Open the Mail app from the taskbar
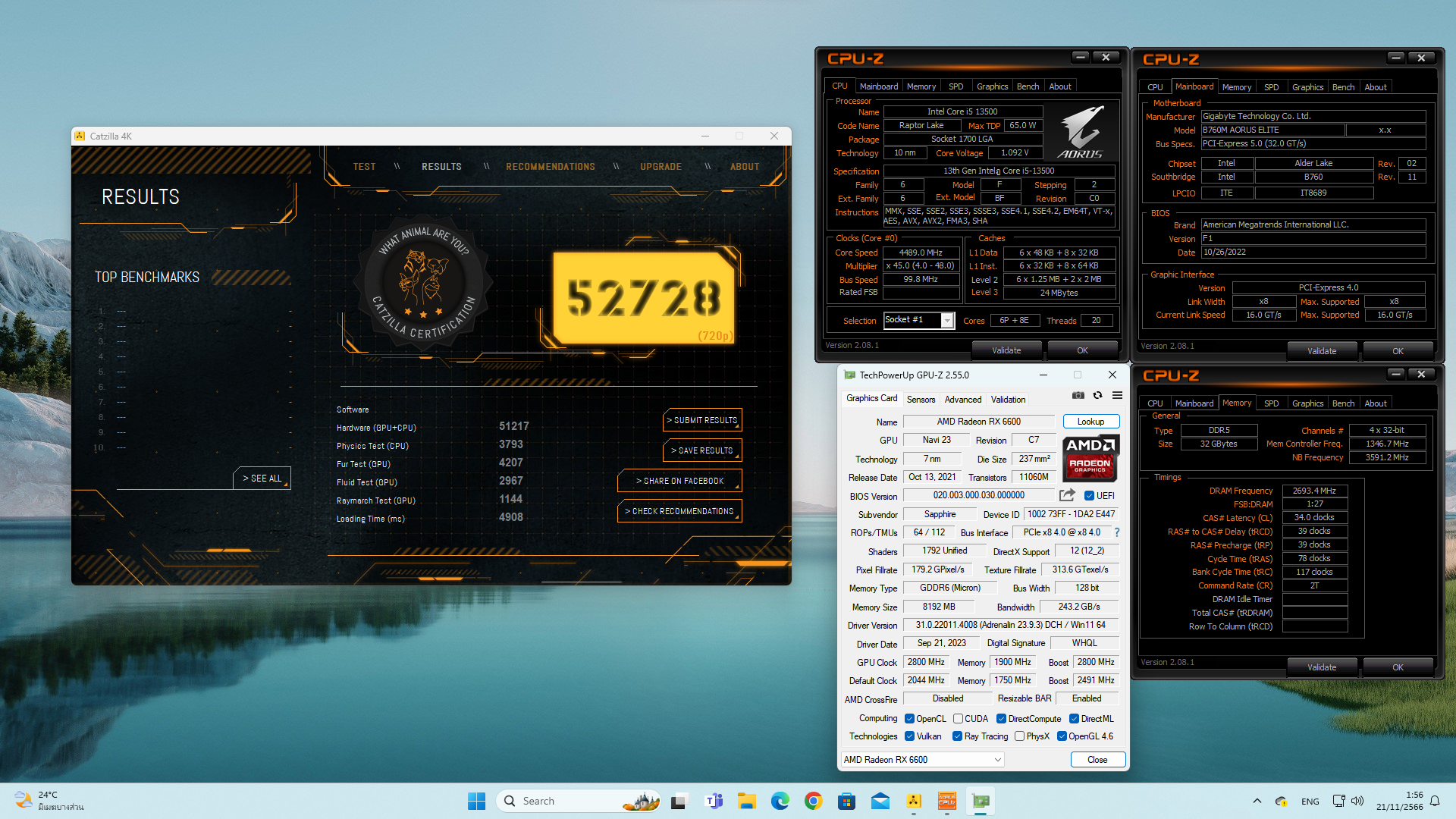1456x819 pixels. tap(880, 801)
